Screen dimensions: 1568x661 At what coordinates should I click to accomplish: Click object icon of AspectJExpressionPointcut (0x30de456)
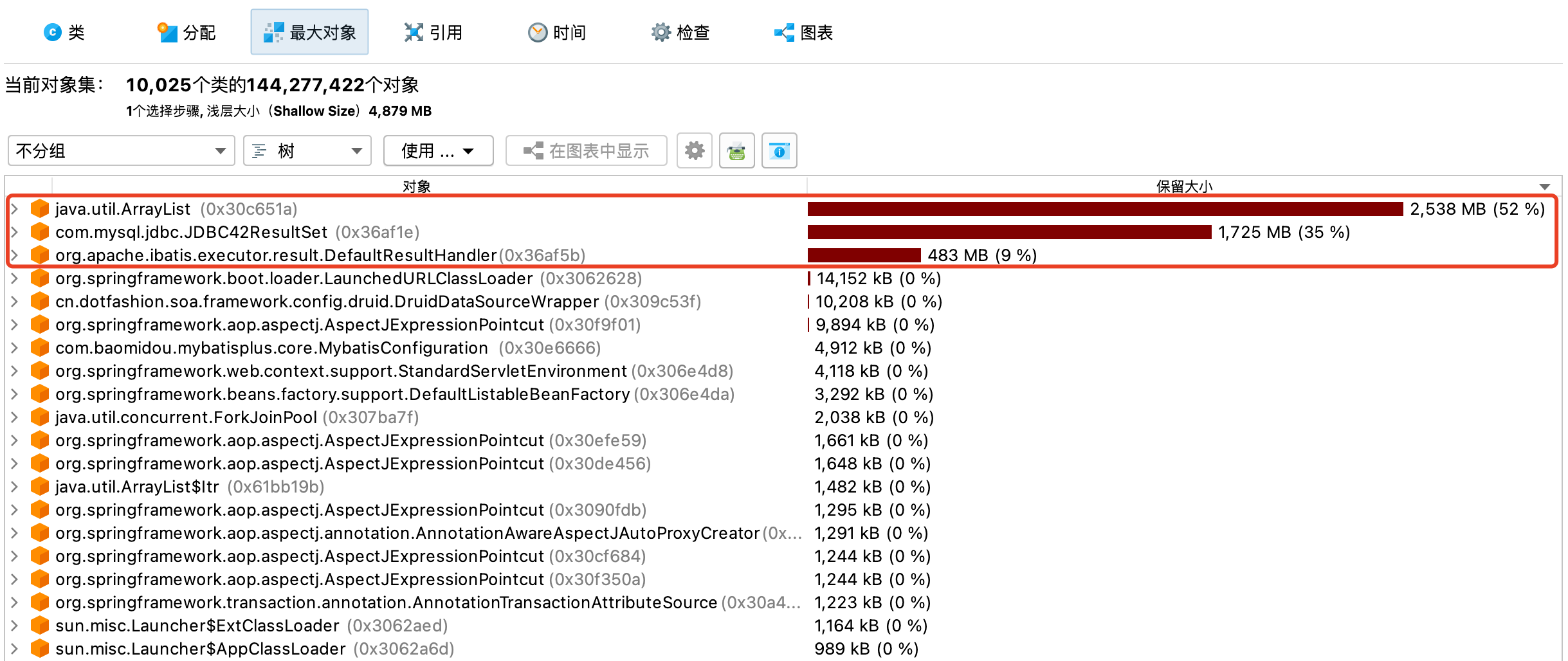point(40,463)
